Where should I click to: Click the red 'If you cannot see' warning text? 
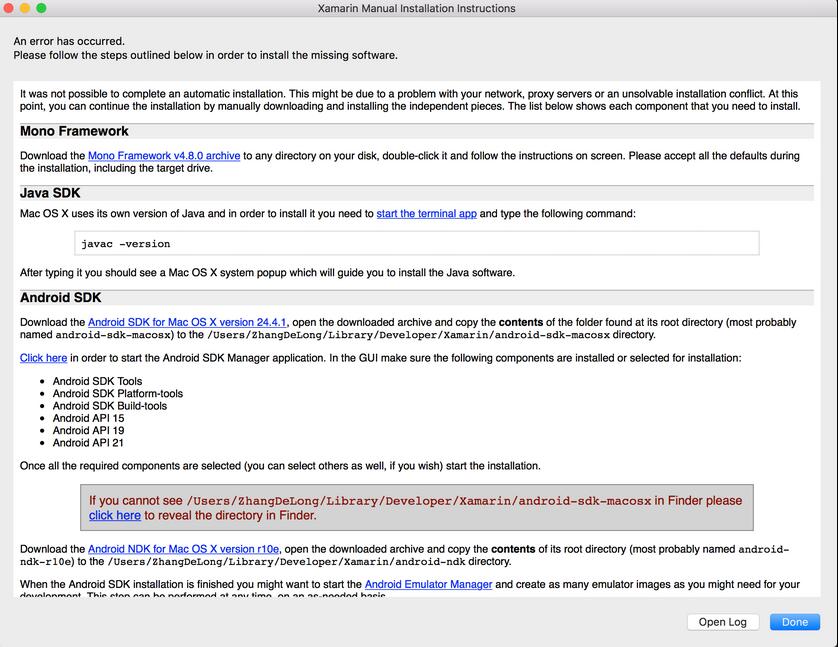pyautogui.click(x=416, y=507)
